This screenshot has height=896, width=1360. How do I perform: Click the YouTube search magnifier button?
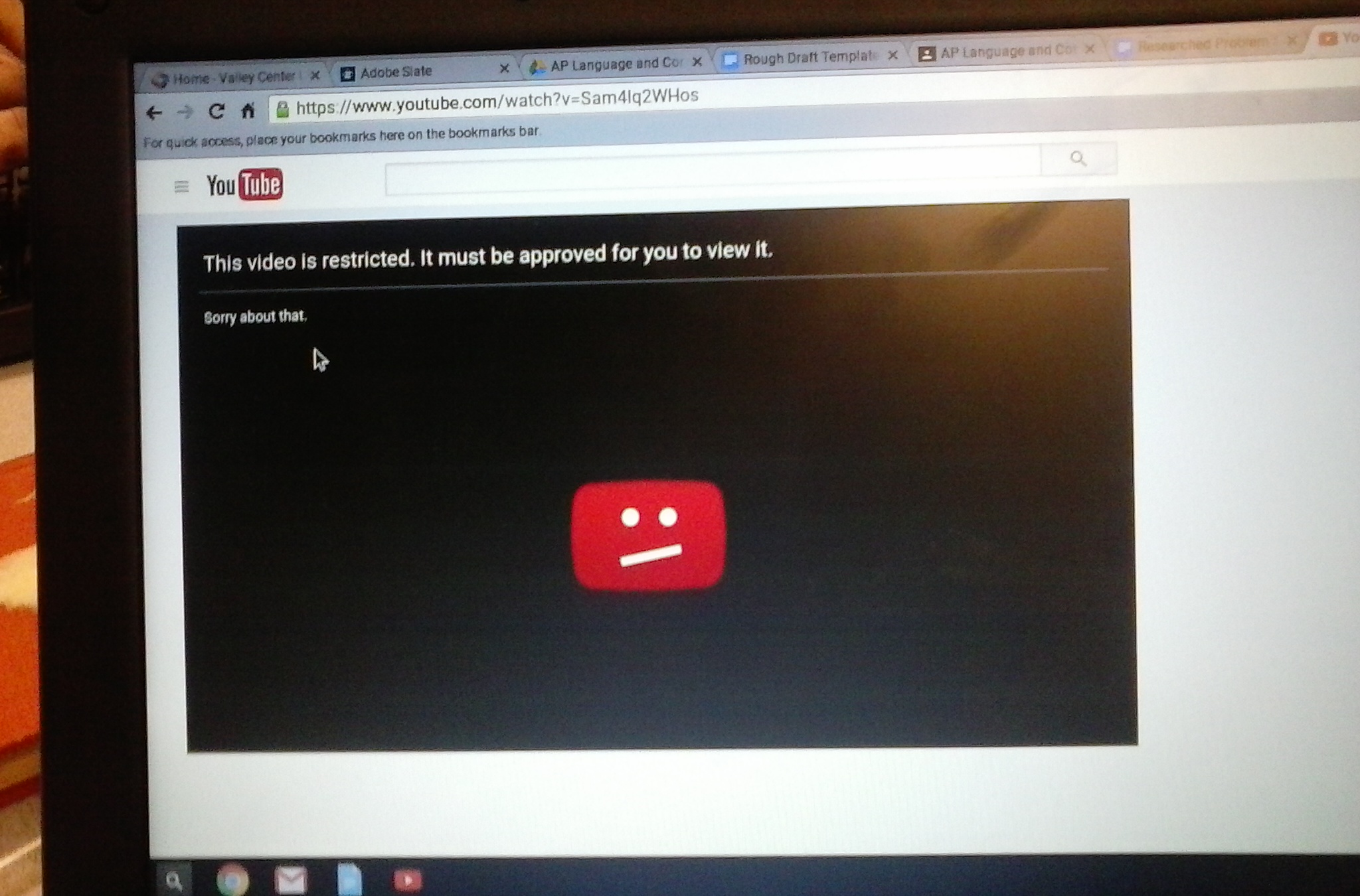click(x=1078, y=159)
